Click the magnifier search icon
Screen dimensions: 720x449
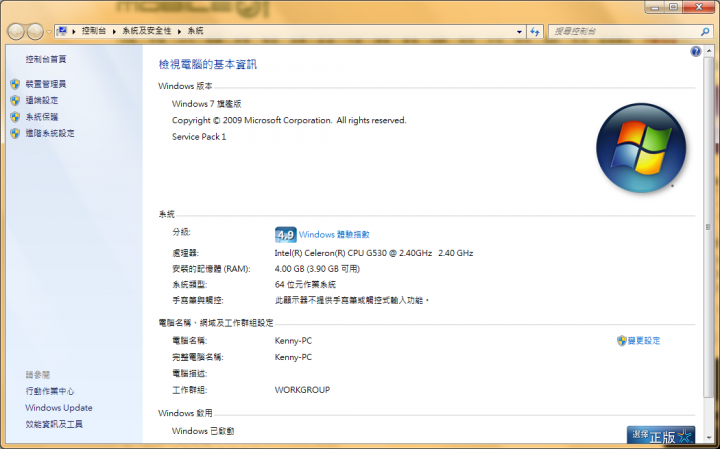tap(705, 32)
